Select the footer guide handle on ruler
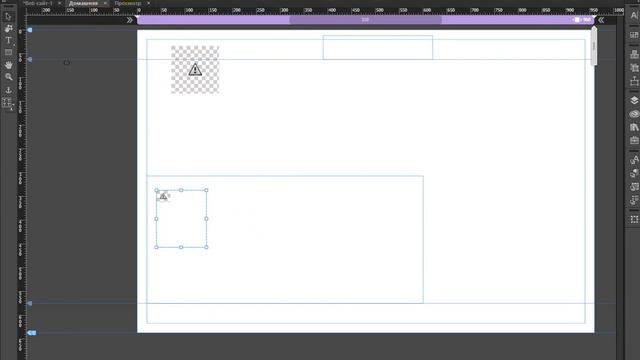The image size is (640, 360). (29, 304)
